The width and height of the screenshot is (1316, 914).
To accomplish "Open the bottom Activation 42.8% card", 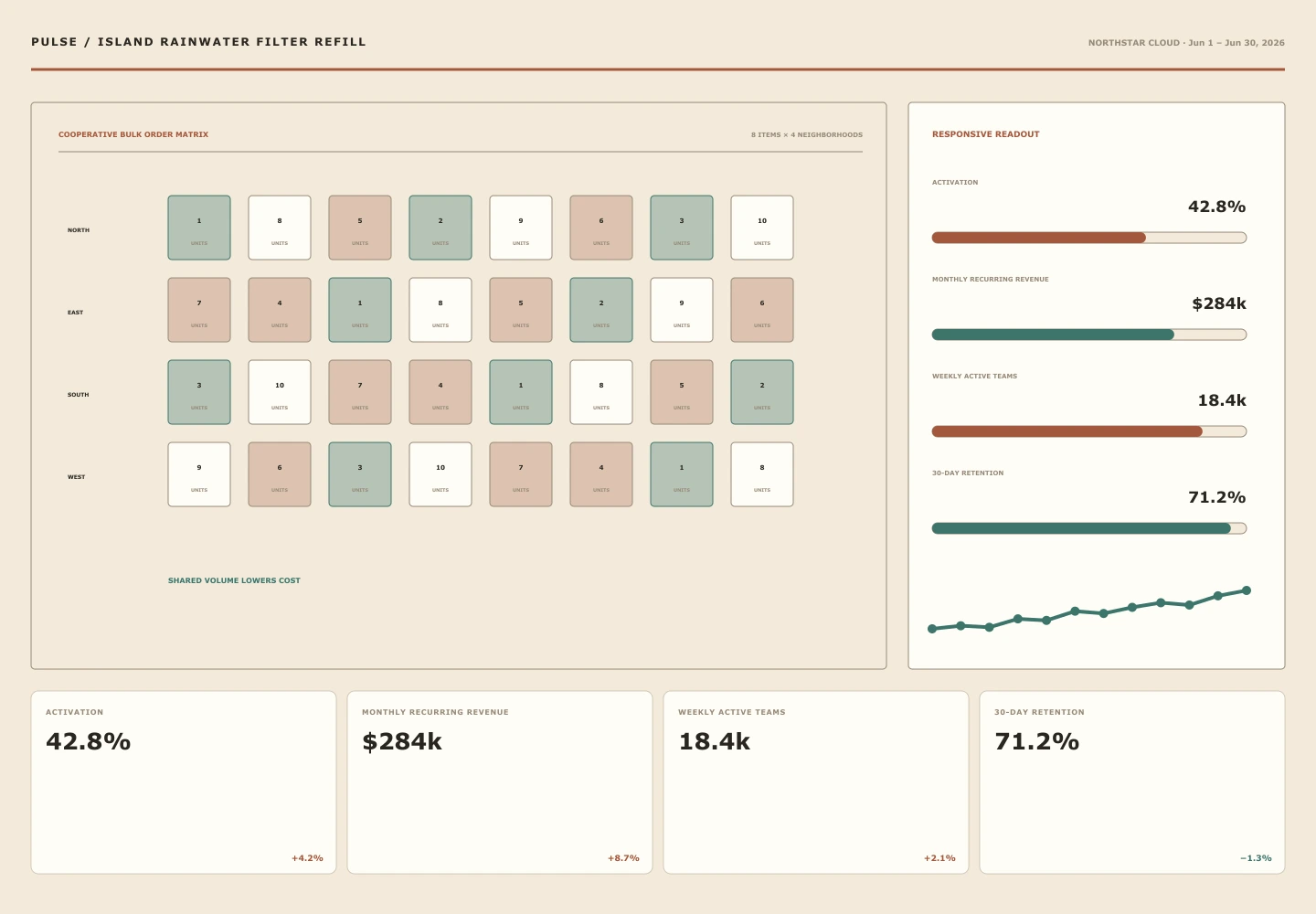I will (184, 782).
